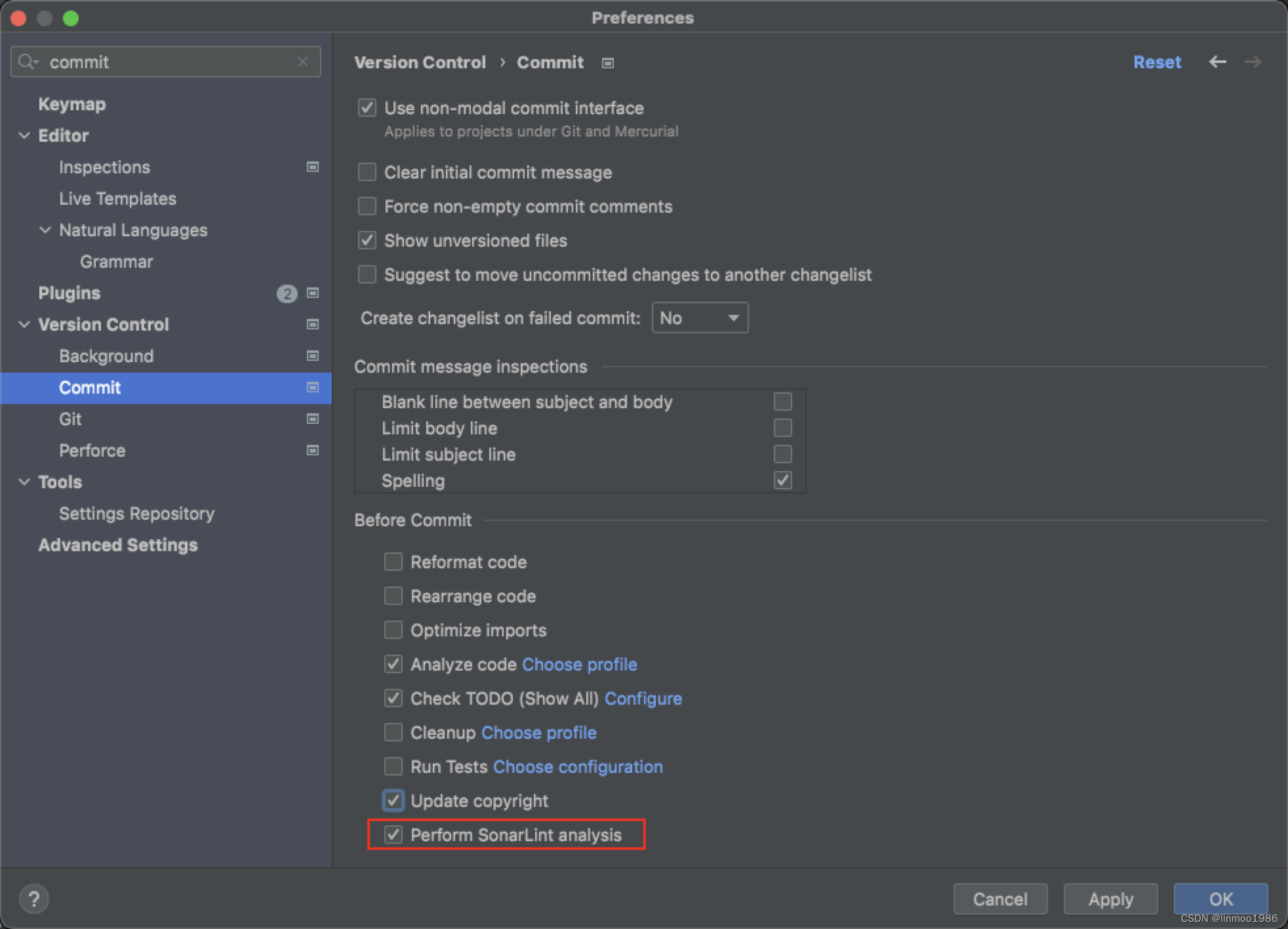The width and height of the screenshot is (1288, 929).
Task: Click the project-level icon in the Commit breadcrumb header
Action: (608, 63)
